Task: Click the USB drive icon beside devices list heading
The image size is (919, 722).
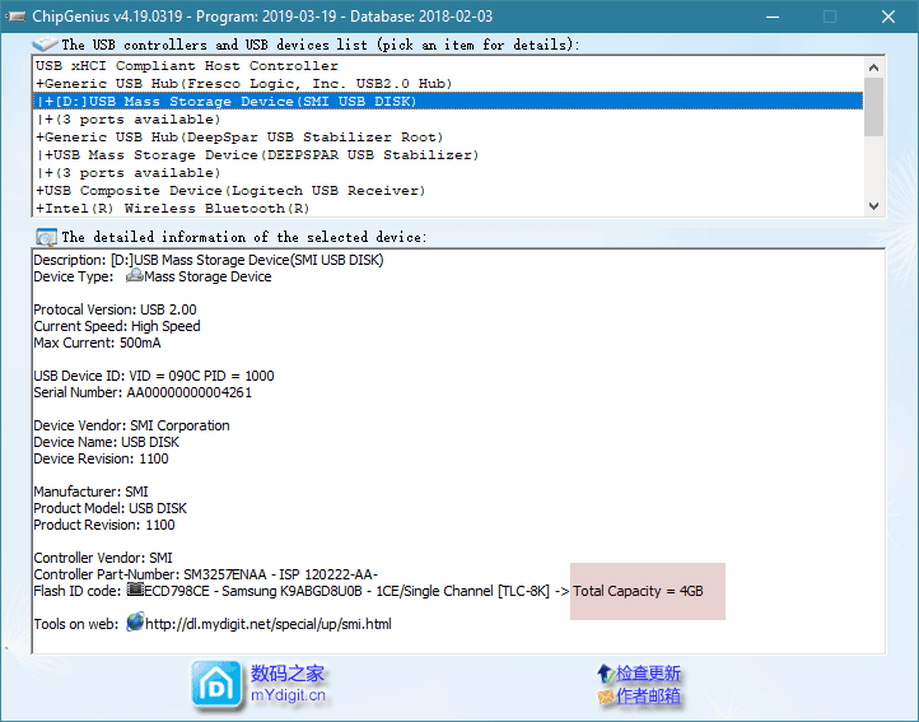Action: pos(45,44)
